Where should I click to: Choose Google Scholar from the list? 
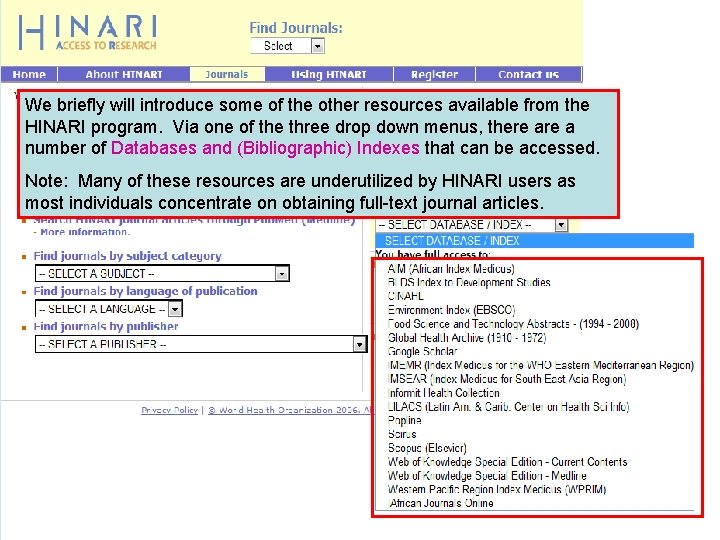422,352
